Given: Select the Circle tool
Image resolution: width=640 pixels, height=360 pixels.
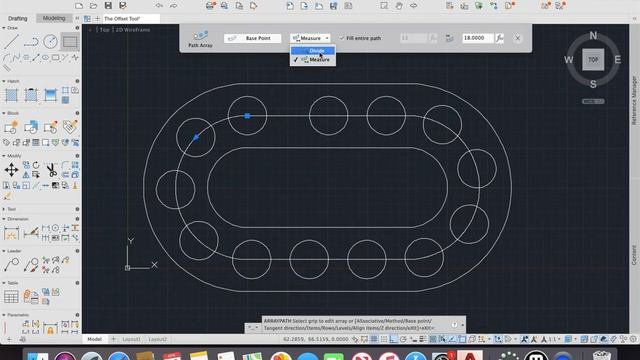Looking at the screenshot, I should 50,41.
